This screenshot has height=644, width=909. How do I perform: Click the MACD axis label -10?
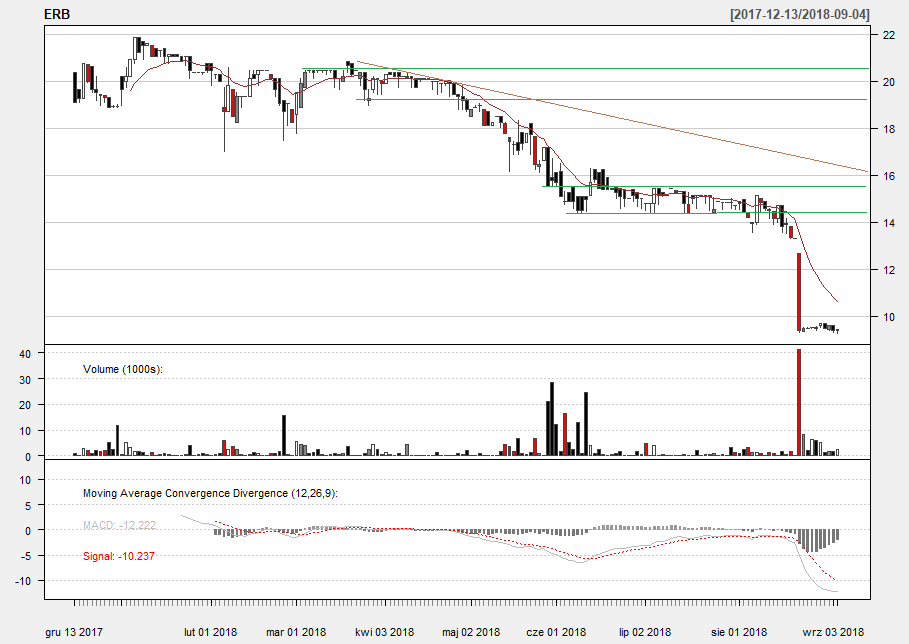click(25, 581)
